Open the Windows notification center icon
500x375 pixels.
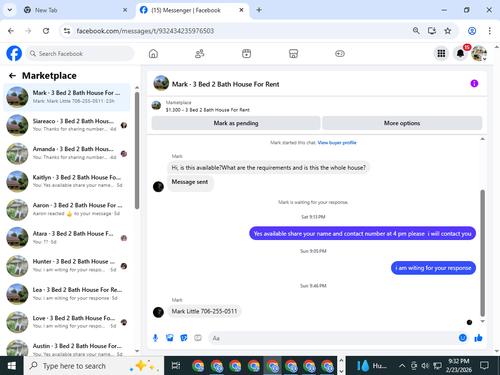click(x=484, y=366)
